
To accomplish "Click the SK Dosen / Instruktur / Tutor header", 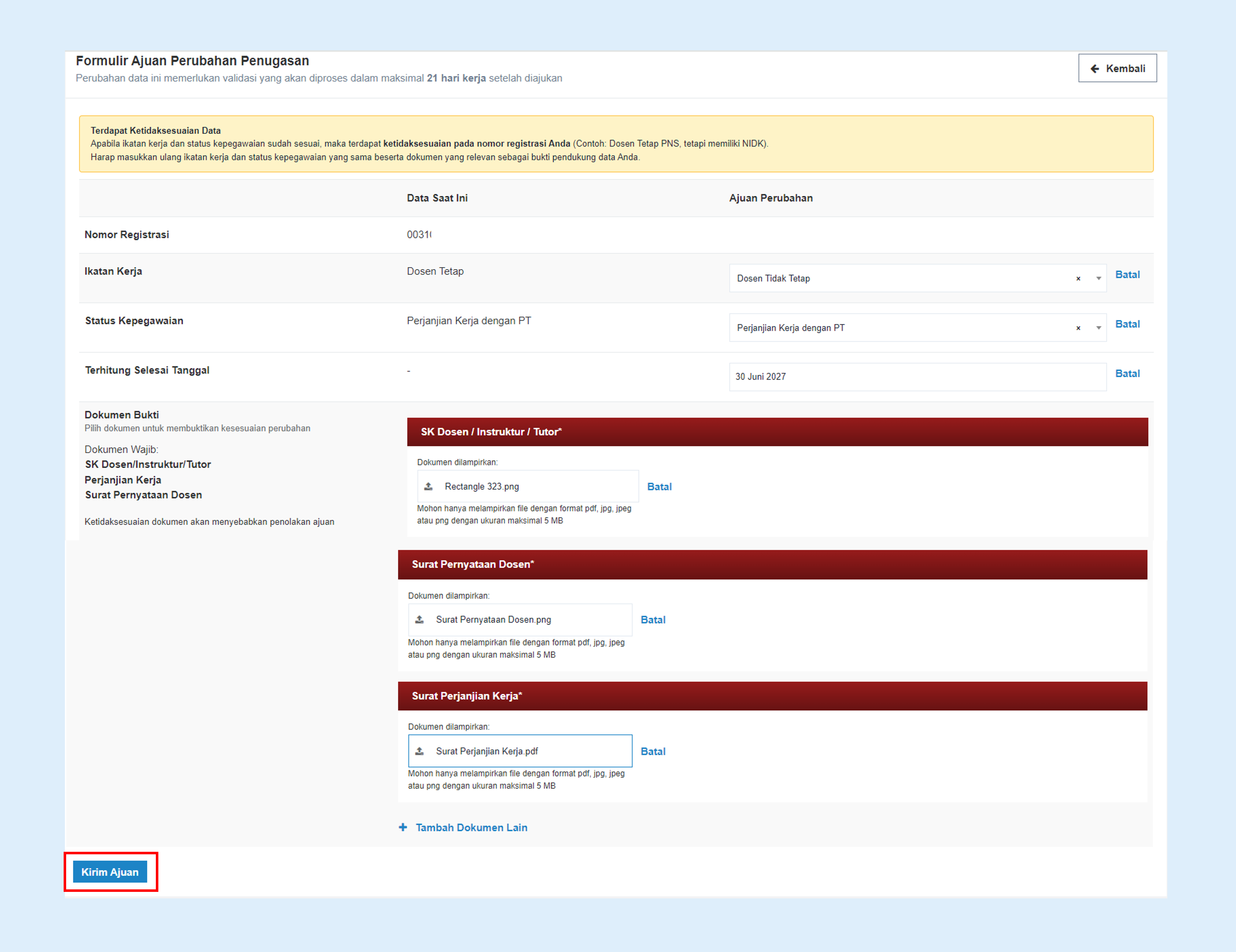I will 777,432.
